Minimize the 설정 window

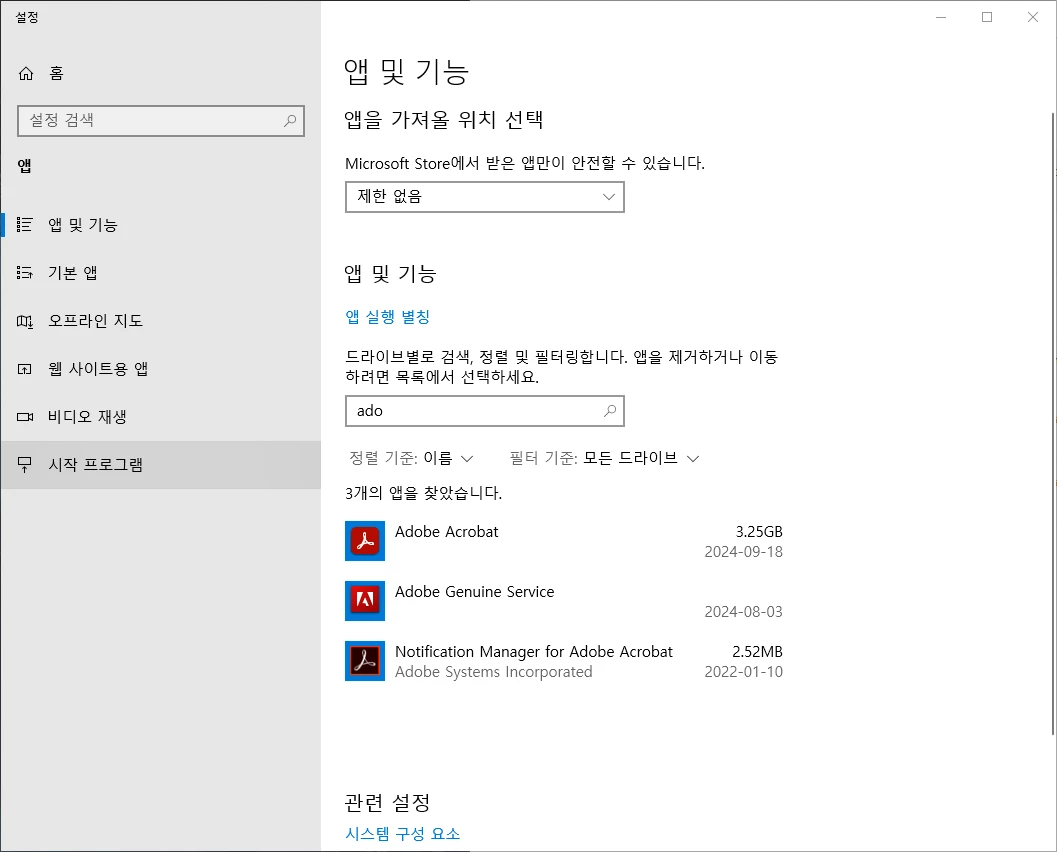click(x=941, y=18)
